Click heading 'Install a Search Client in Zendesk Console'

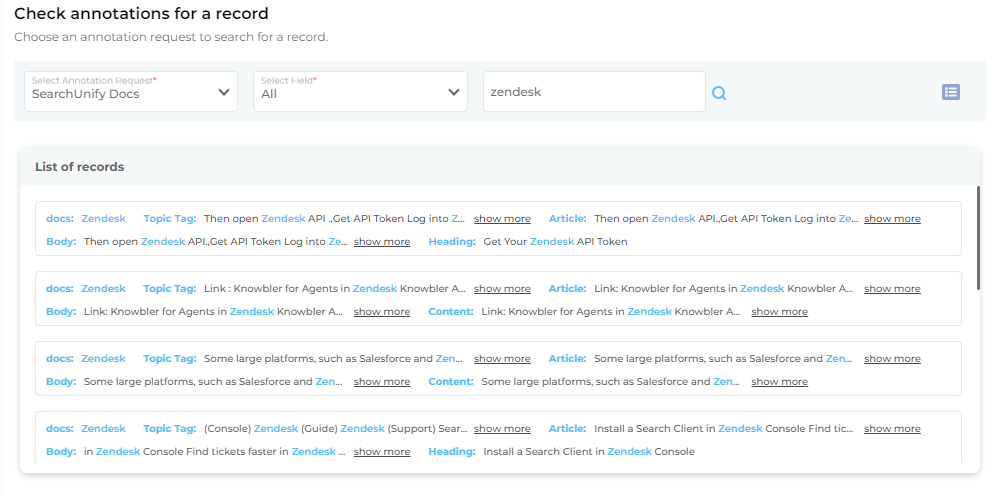tap(589, 452)
